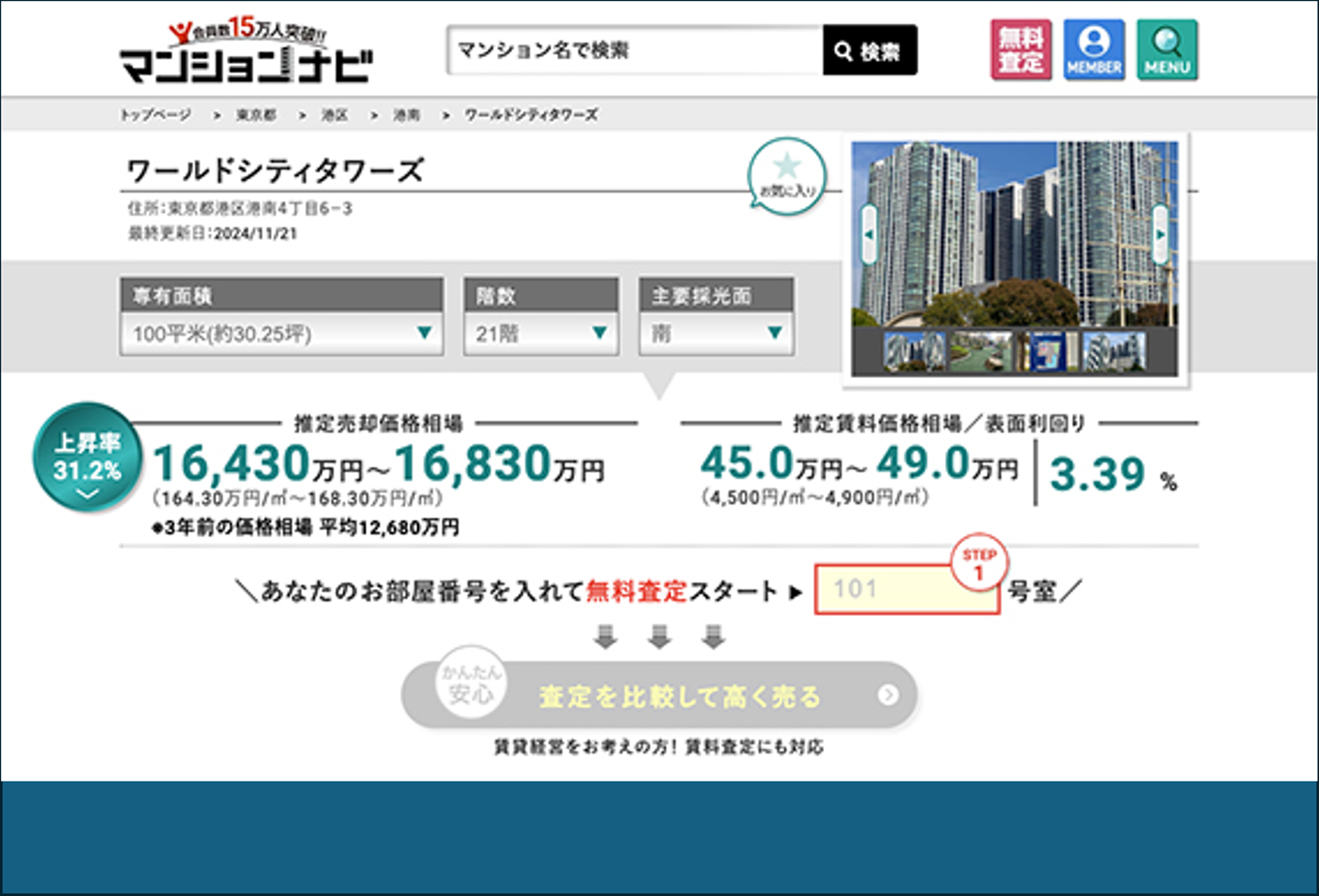Open the blue MEMBER icon
This screenshot has width=1319, height=896.
(x=1094, y=50)
